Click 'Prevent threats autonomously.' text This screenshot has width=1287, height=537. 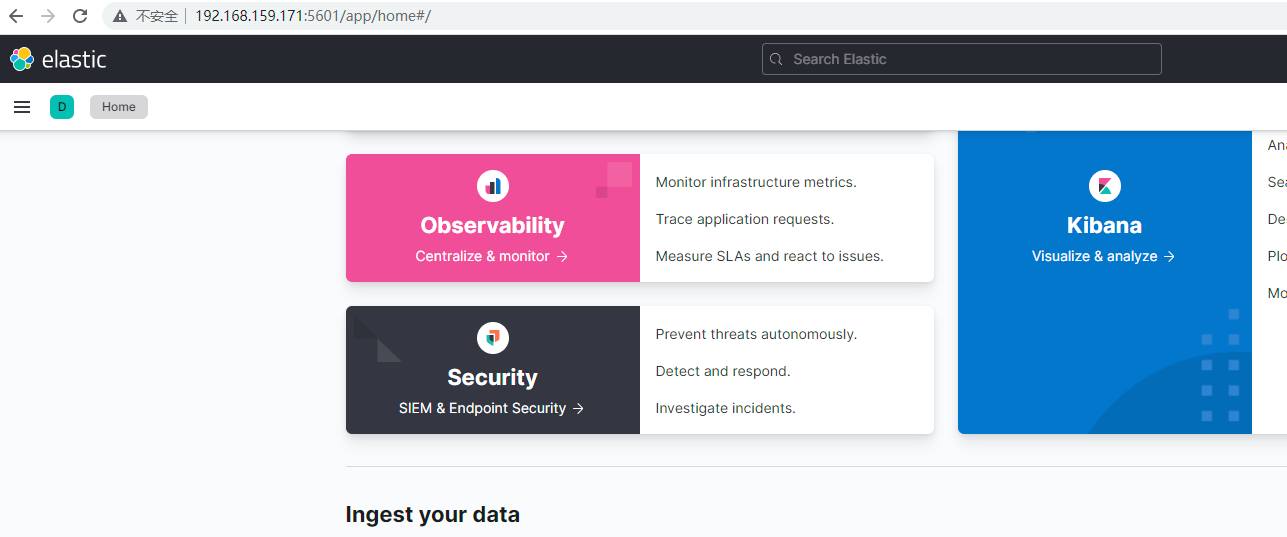(757, 334)
